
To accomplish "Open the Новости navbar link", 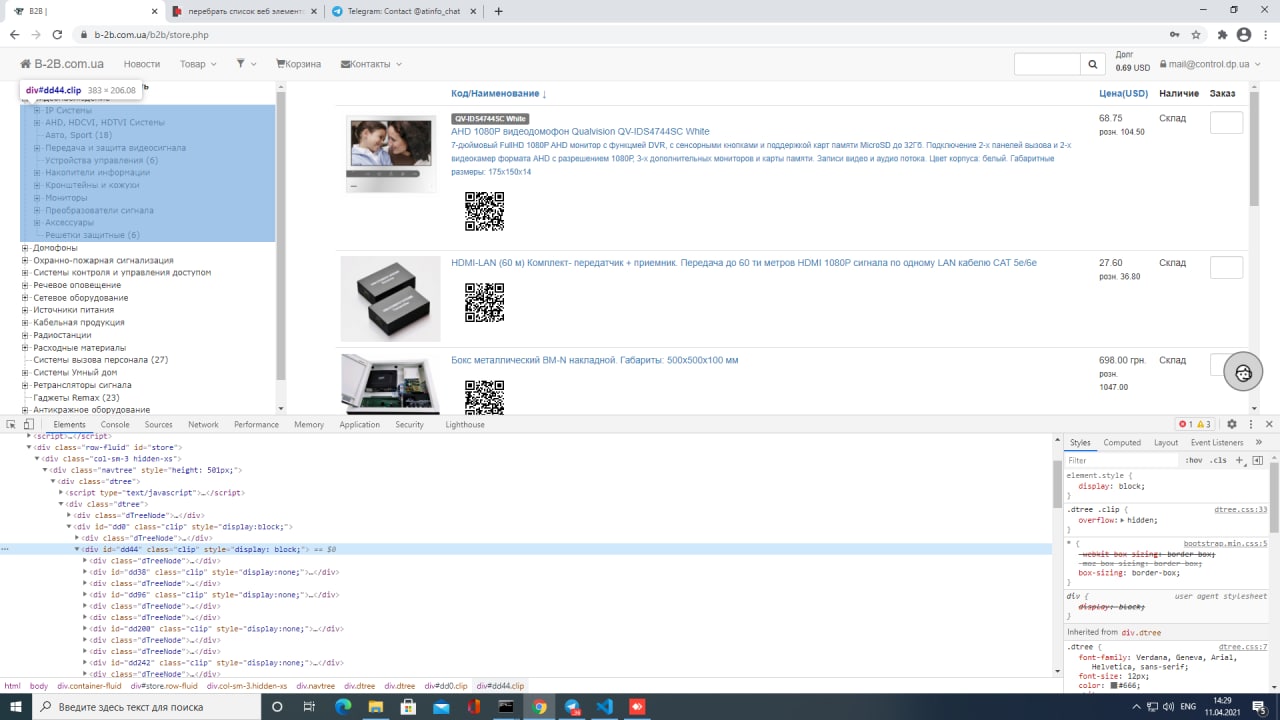I will pos(142,64).
